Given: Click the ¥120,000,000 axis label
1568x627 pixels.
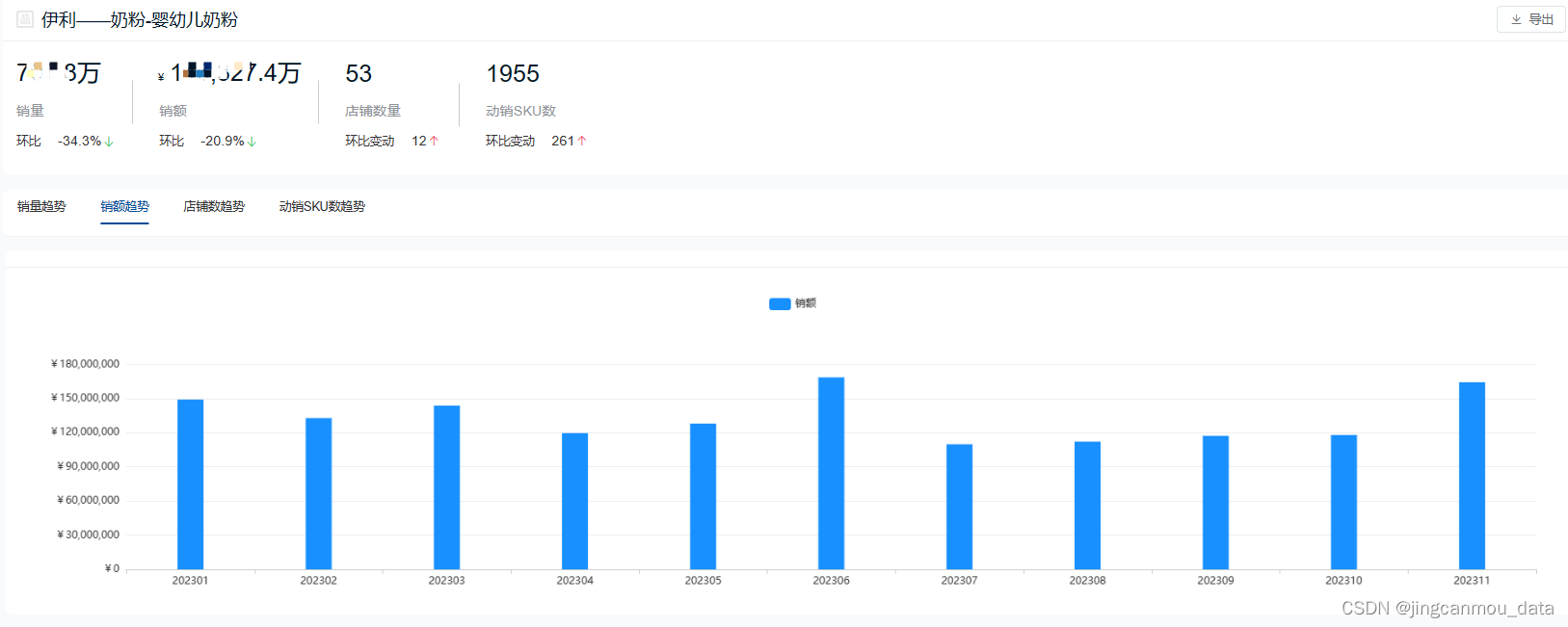Looking at the screenshot, I should 85,431.
